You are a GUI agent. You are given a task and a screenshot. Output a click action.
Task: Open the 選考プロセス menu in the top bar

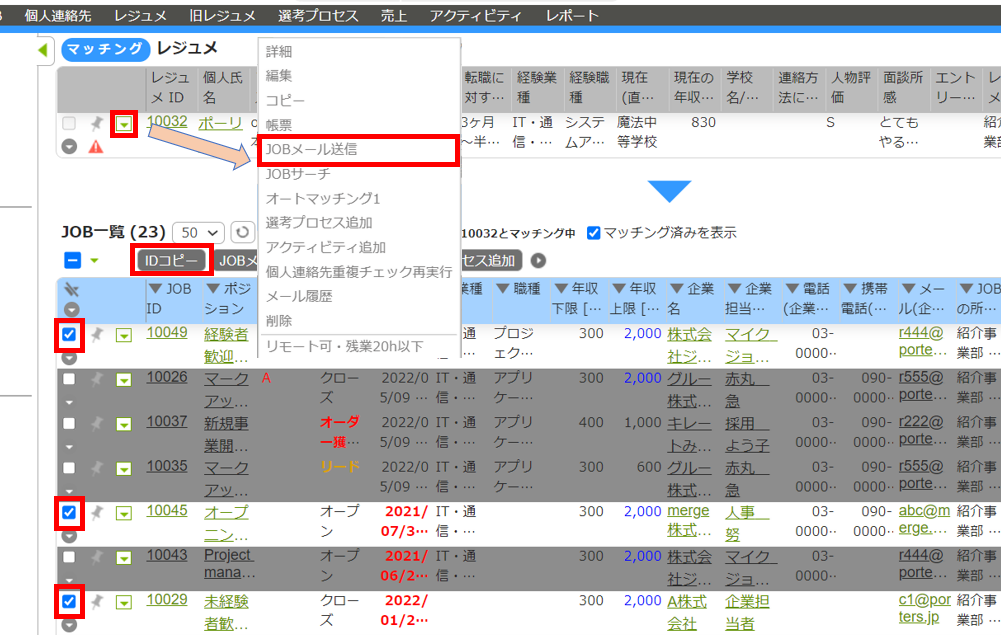pyautogui.click(x=318, y=14)
